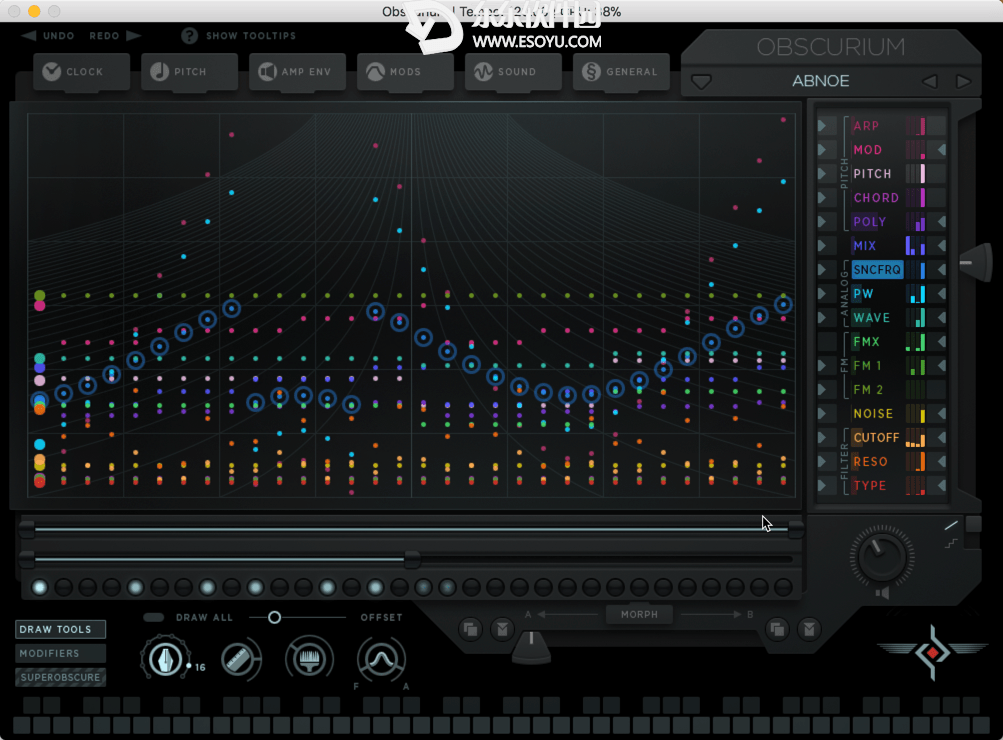Click the red diamond Sugar Bytes logo

point(933,652)
